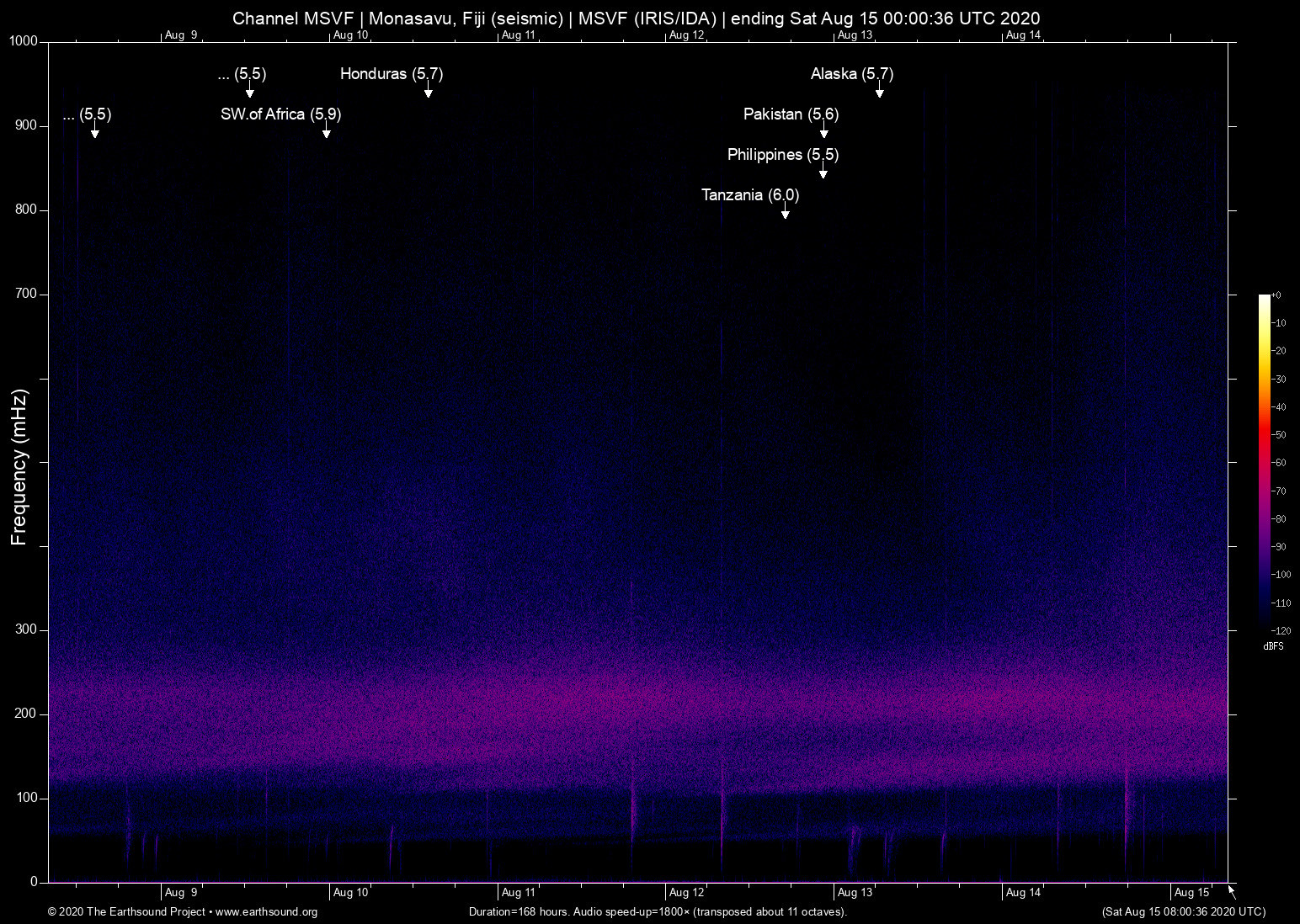Select the '(Sat Aug 15 08:00:36 2020 UTC)' timestamp
This screenshot has height=924, width=1300.
1184,912
